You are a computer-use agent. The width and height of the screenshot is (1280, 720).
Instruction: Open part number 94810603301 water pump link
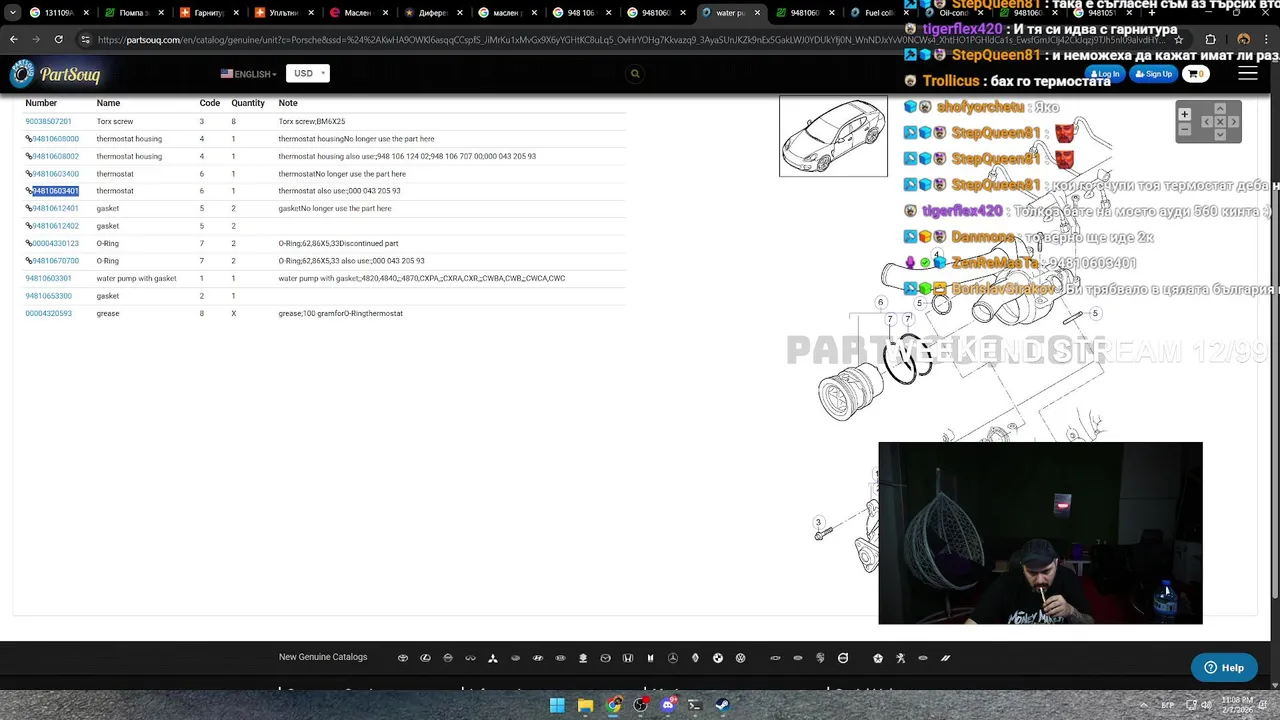pyautogui.click(x=48, y=278)
